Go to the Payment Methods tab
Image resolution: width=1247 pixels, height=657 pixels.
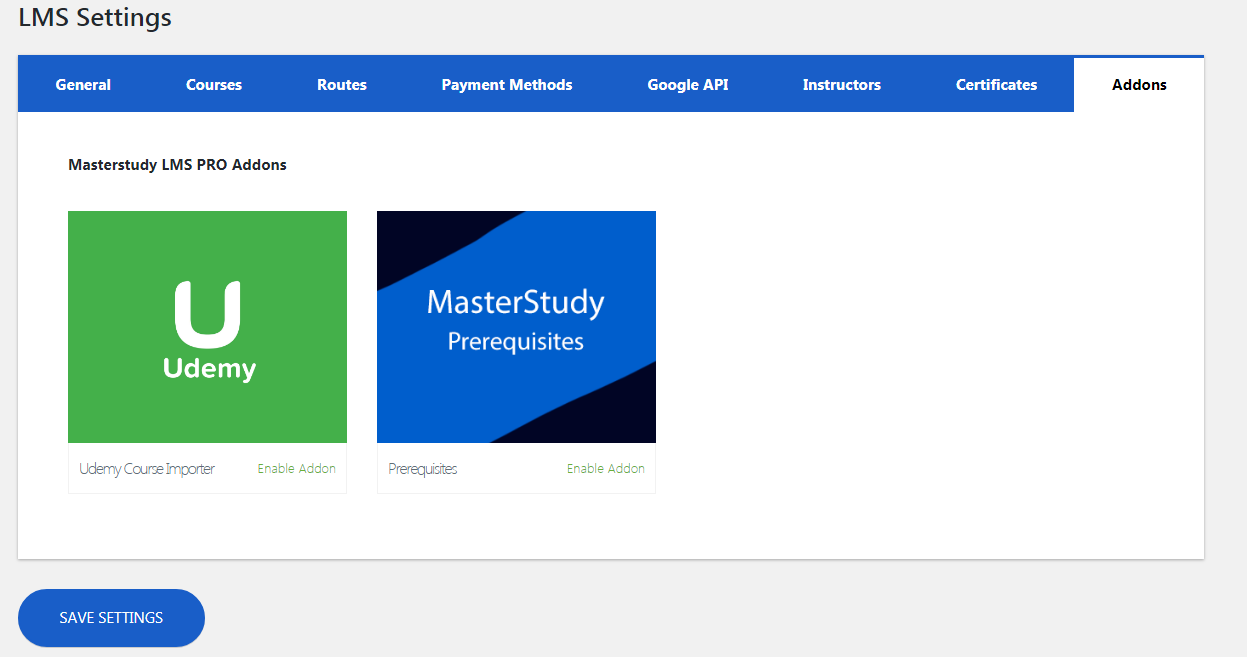[x=507, y=85]
